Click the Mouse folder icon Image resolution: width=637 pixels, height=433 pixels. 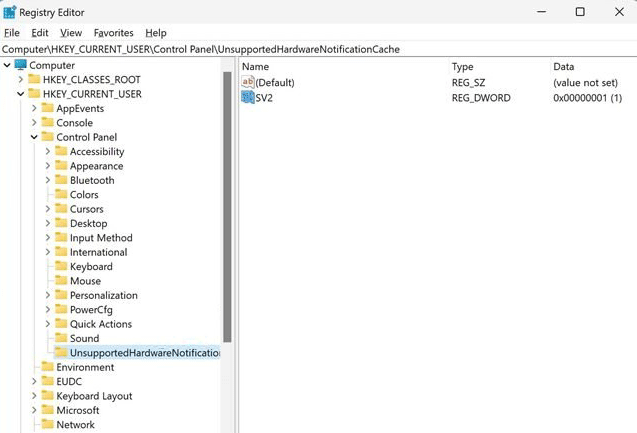(x=61, y=281)
